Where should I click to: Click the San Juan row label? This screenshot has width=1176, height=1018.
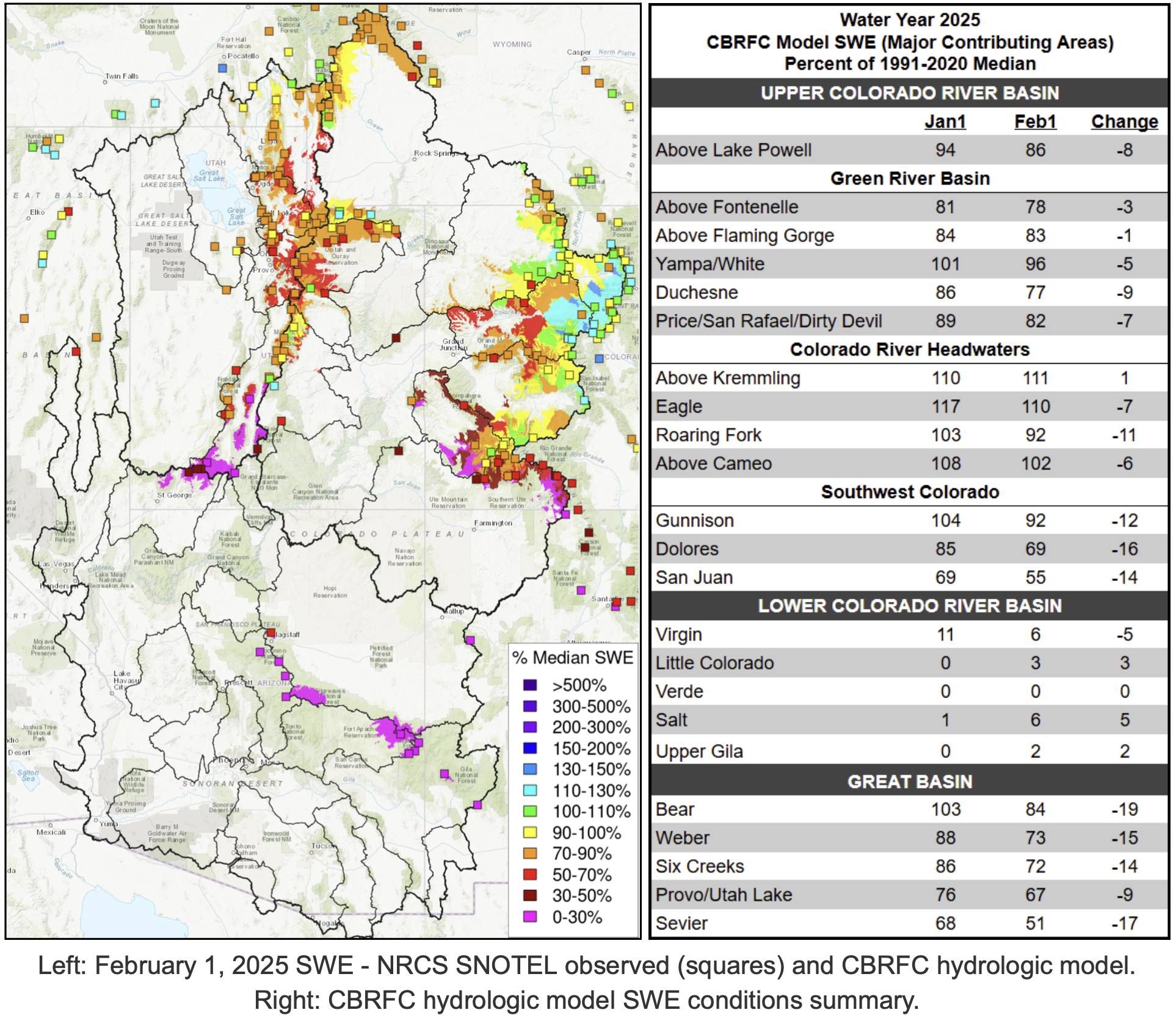(694, 577)
